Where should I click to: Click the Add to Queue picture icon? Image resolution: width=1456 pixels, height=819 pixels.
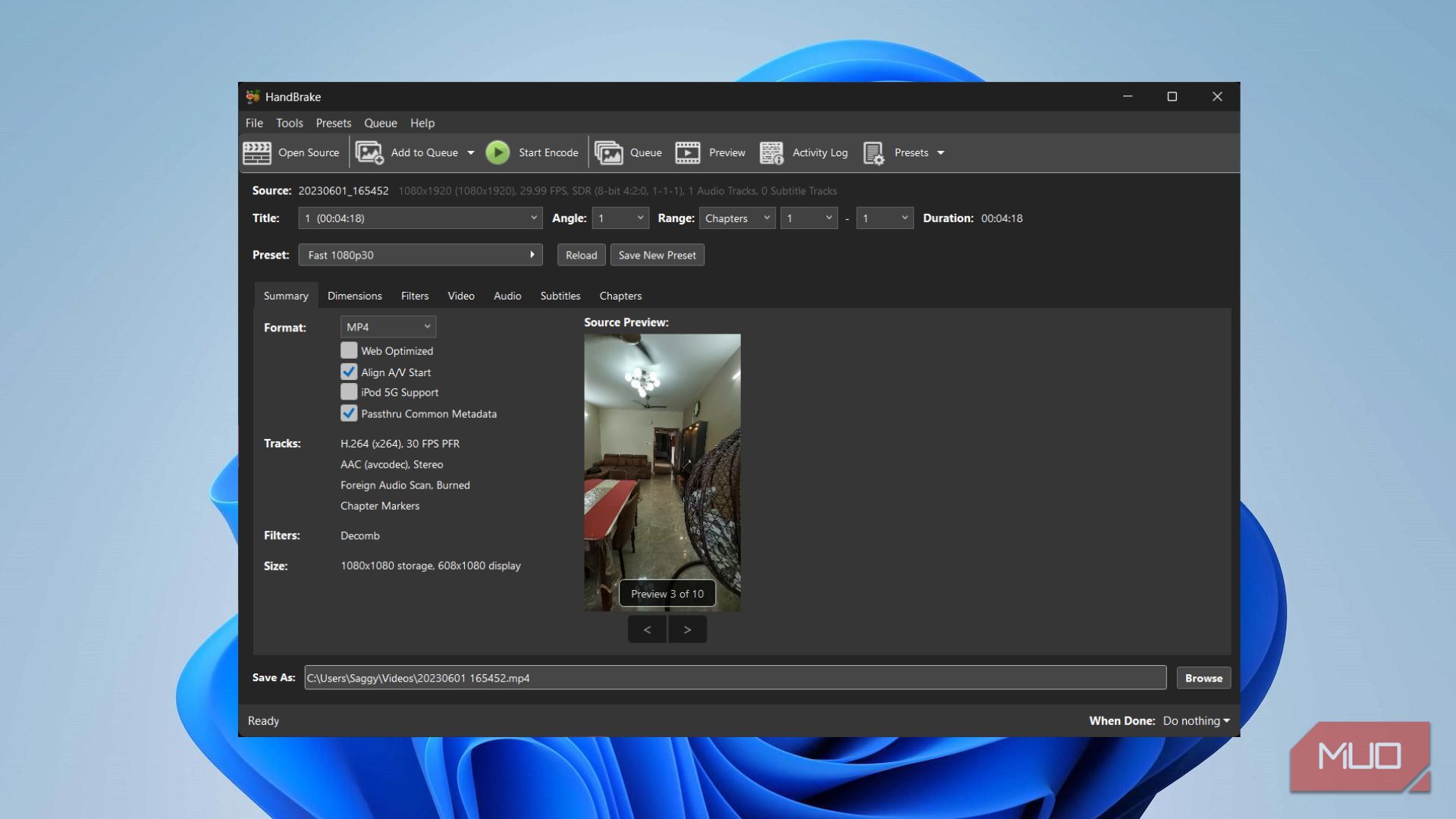(x=369, y=152)
